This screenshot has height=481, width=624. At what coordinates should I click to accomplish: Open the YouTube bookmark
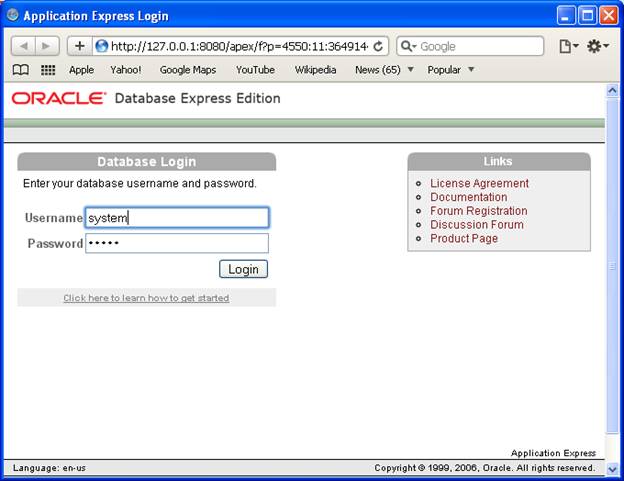(255, 70)
